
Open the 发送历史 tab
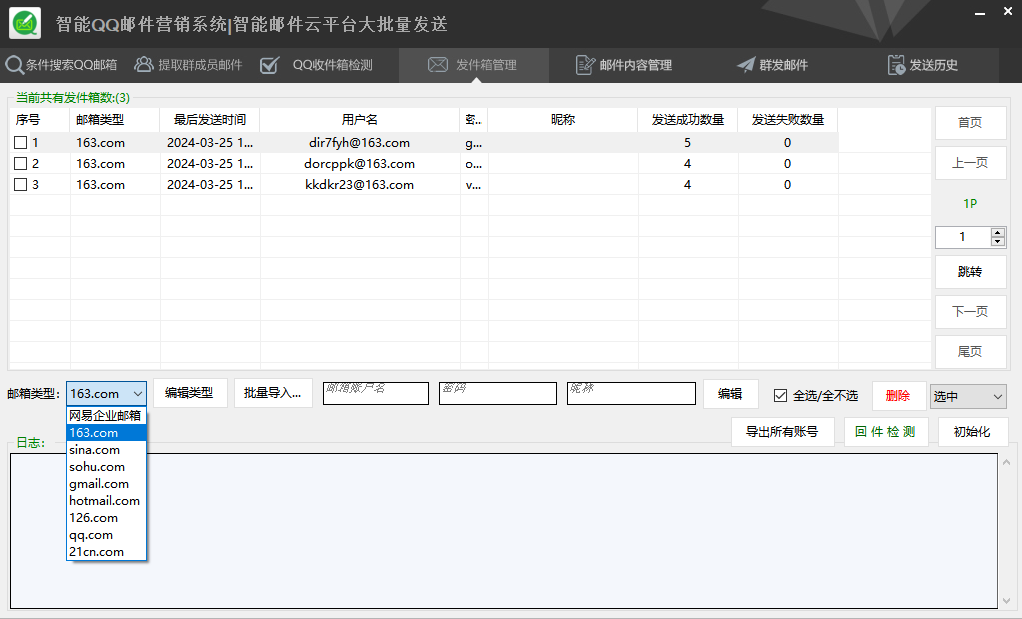pyautogui.click(x=923, y=65)
